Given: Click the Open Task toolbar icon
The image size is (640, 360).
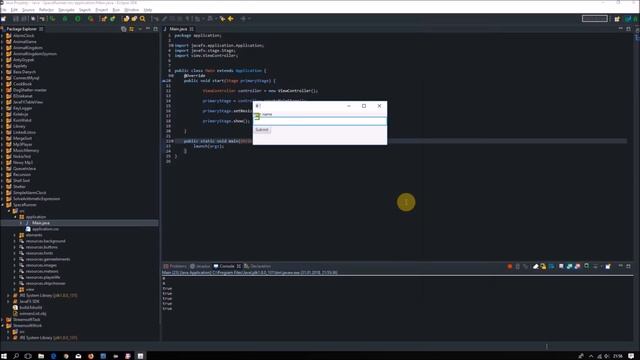Looking at the screenshot, I should pyautogui.click(x=134, y=19).
